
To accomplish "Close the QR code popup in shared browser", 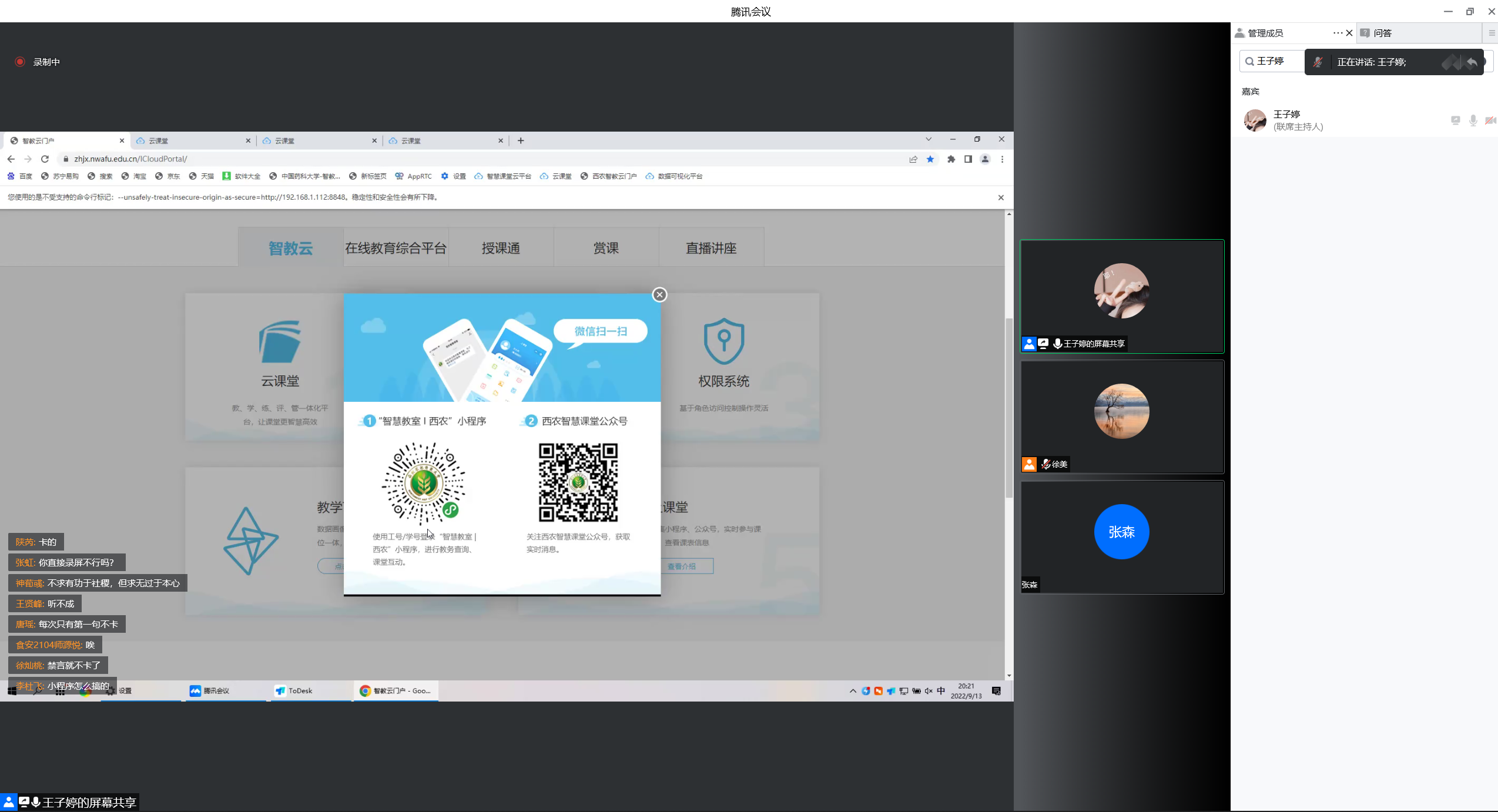I will pyautogui.click(x=659, y=294).
